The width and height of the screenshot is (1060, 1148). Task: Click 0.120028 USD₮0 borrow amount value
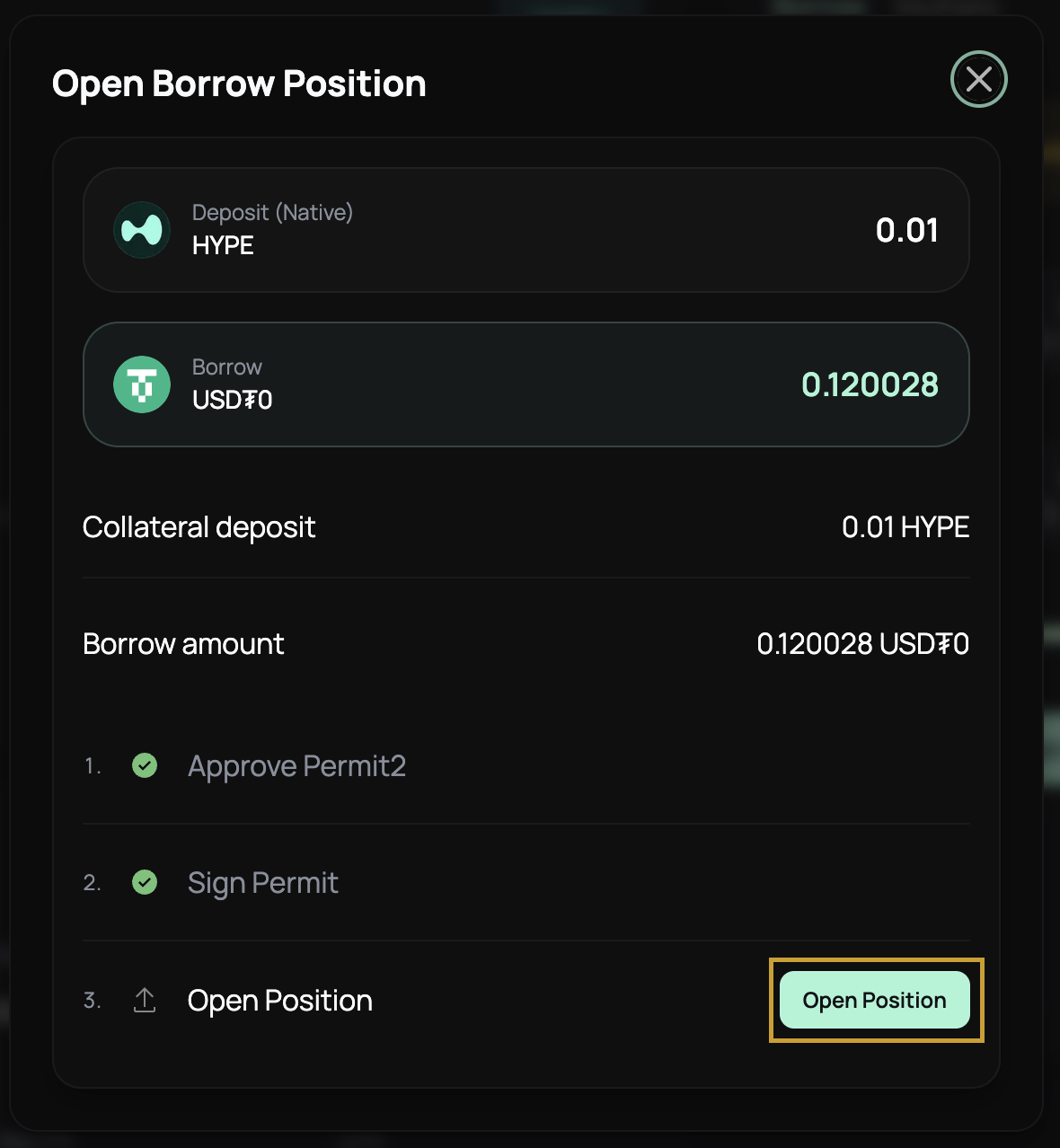(x=862, y=644)
